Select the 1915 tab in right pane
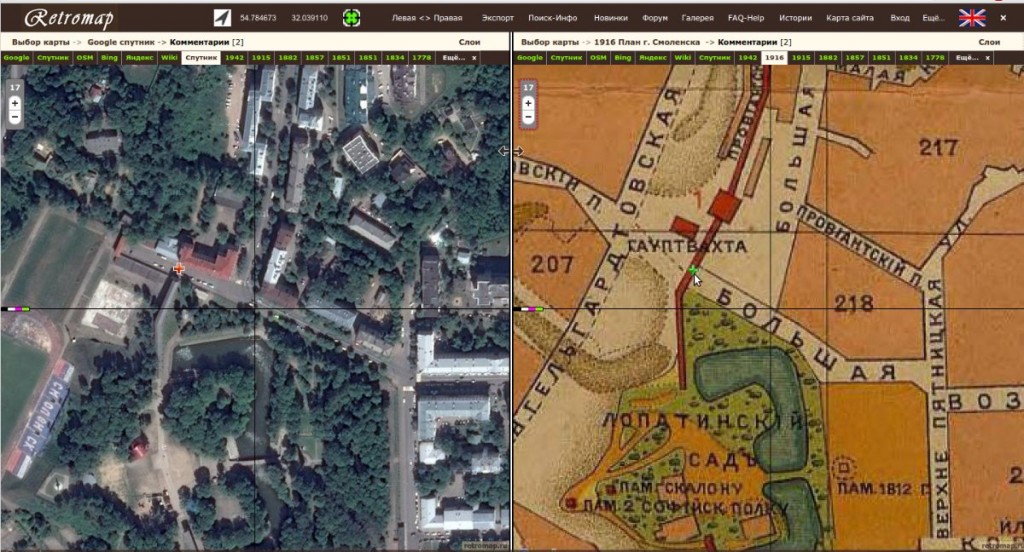 [x=801, y=57]
